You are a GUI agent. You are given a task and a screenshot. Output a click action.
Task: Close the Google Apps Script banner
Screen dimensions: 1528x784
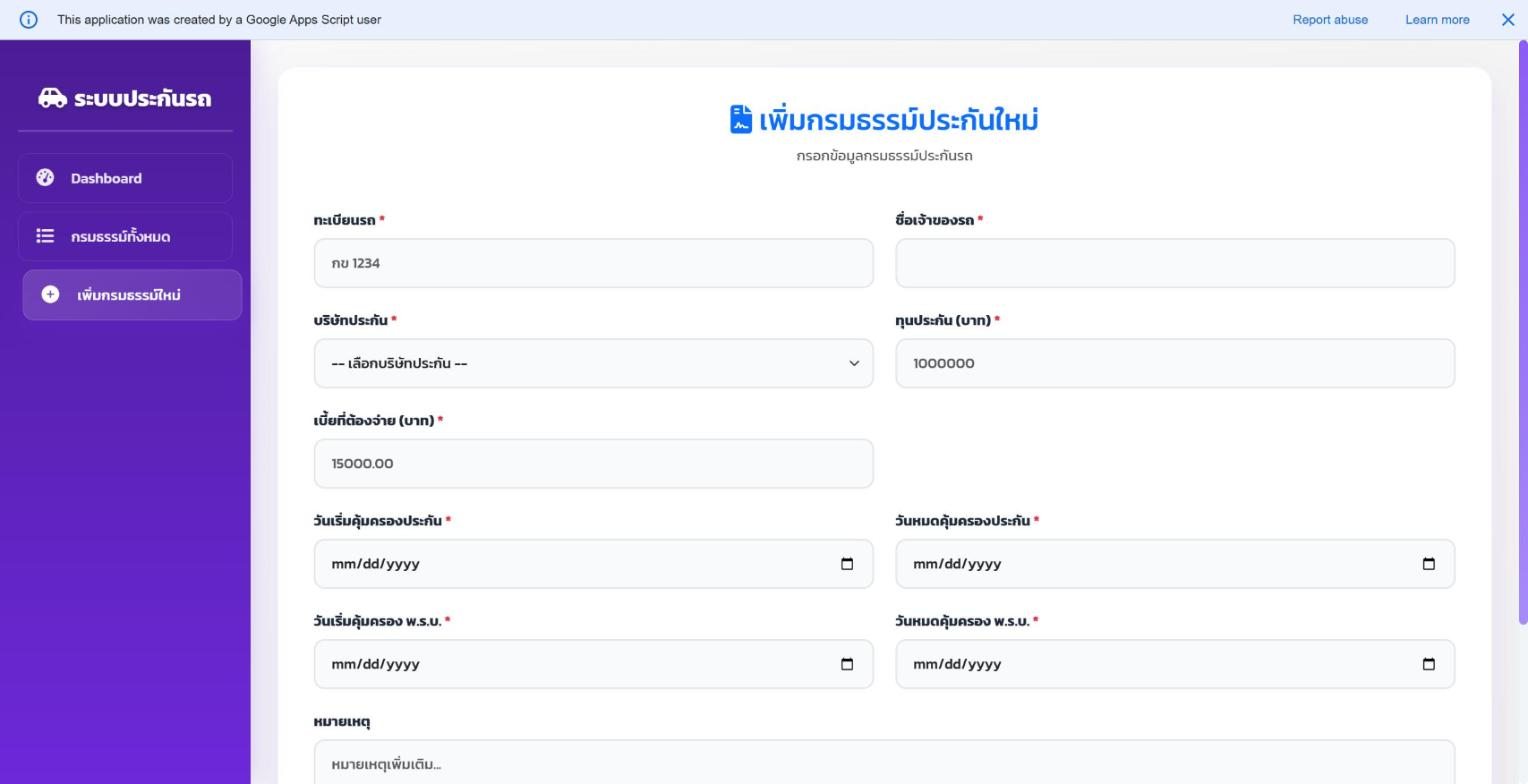point(1508,20)
